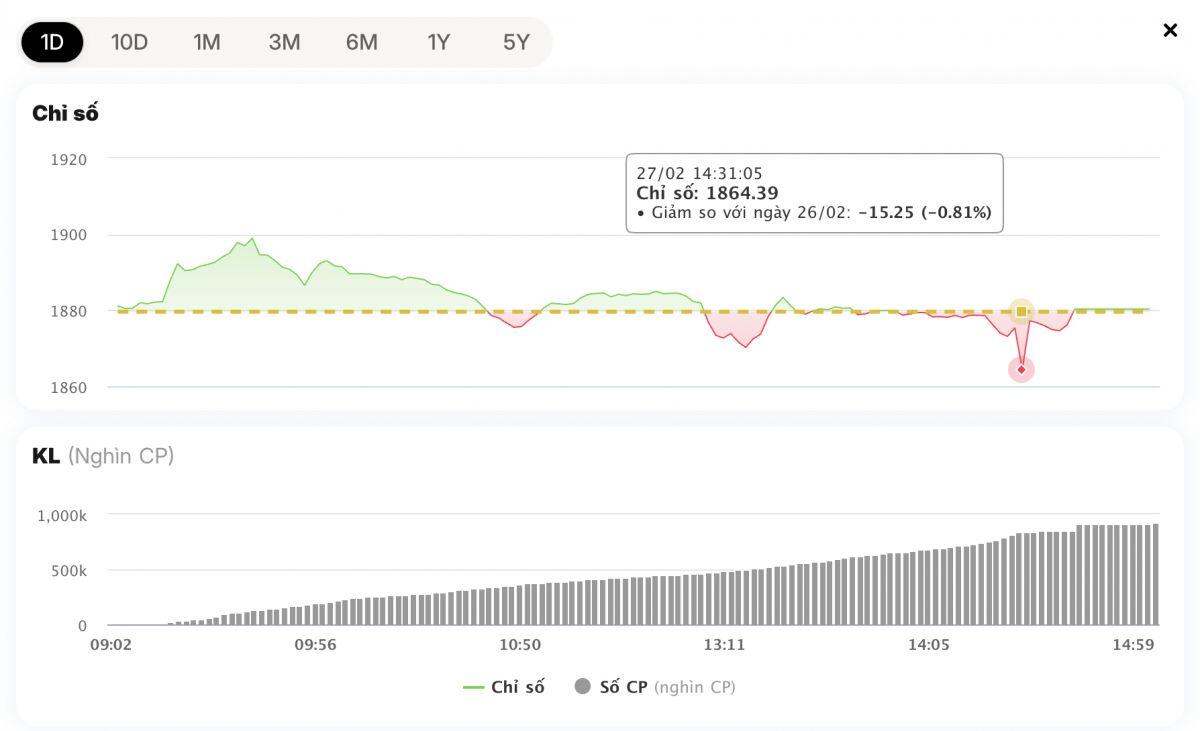Click tooltip timestamp '27/02 14:31:05'
The height and width of the screenshot is (731, 1200).
tap(699, 173)
